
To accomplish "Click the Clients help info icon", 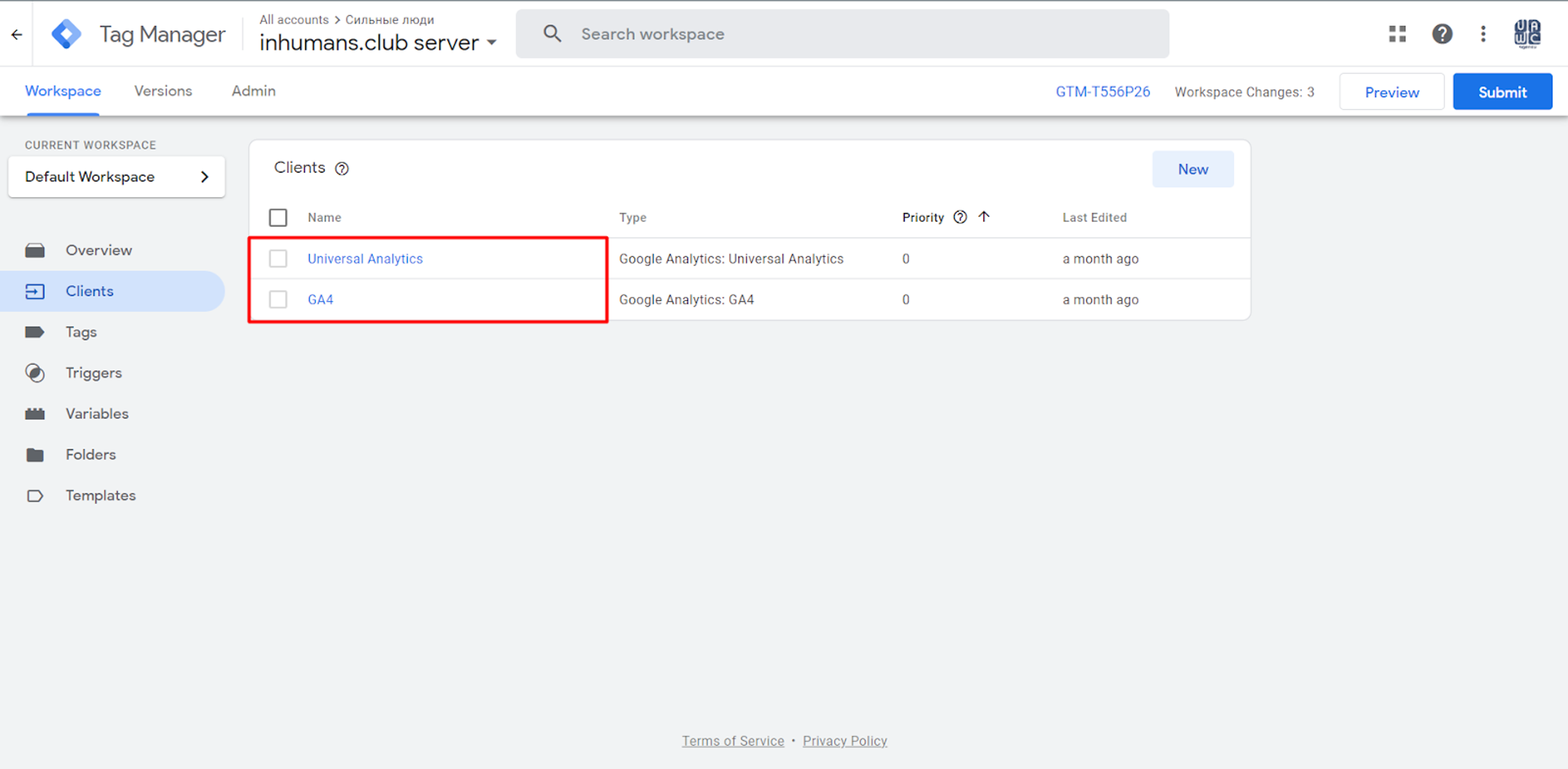I will 342,168.
